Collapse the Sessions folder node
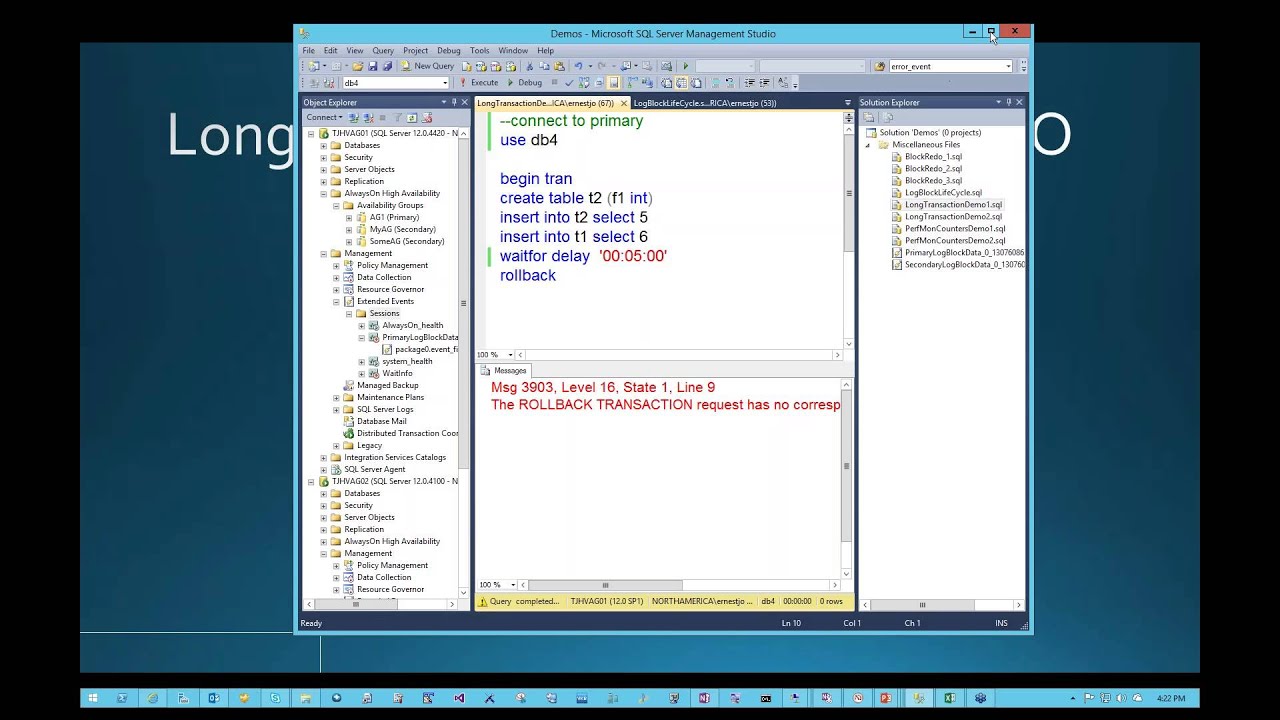Screen dimensions: 1280x720 pyautogui.click(x=349, y=313)
